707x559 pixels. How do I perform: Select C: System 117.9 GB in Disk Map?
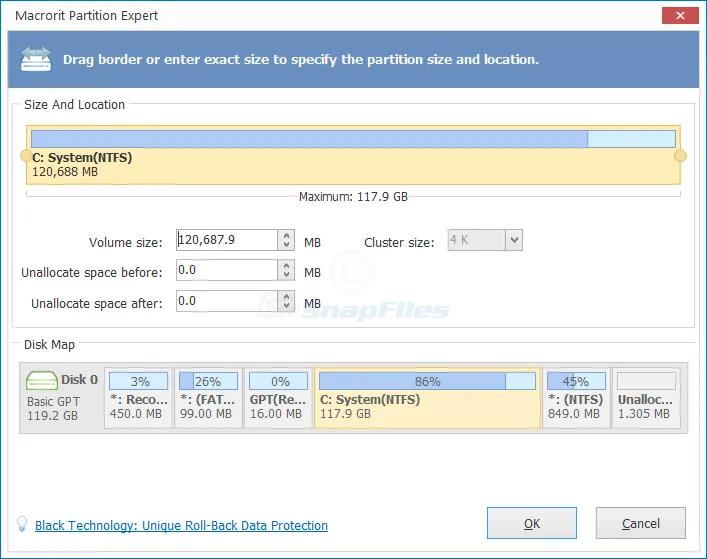427,398
